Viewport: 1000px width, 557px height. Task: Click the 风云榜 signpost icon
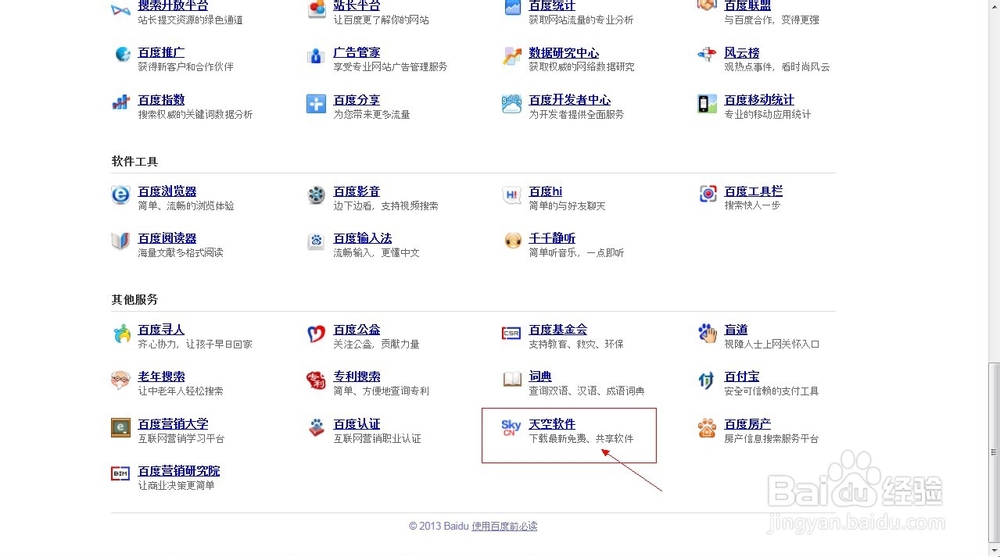pos(707,55)
